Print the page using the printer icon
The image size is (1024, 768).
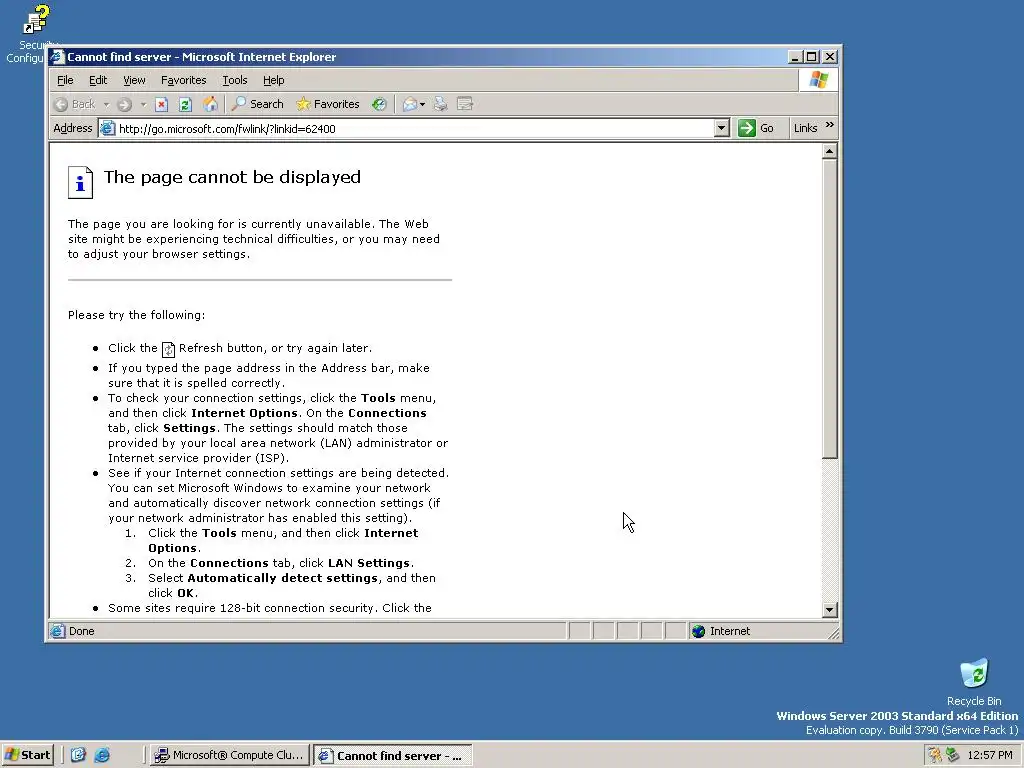tap(441, 104)
